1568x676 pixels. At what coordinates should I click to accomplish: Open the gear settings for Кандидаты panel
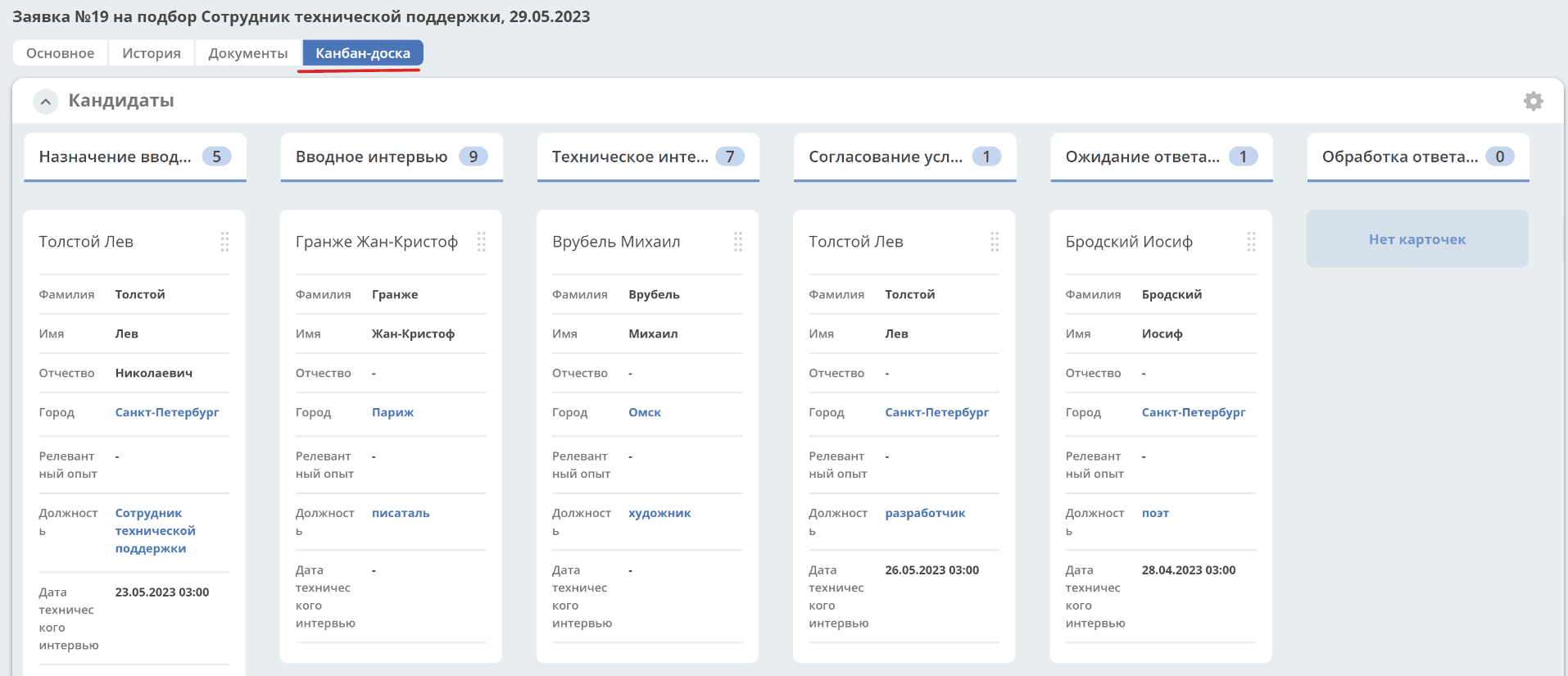pyautogui.click(x=1533, y=101)
